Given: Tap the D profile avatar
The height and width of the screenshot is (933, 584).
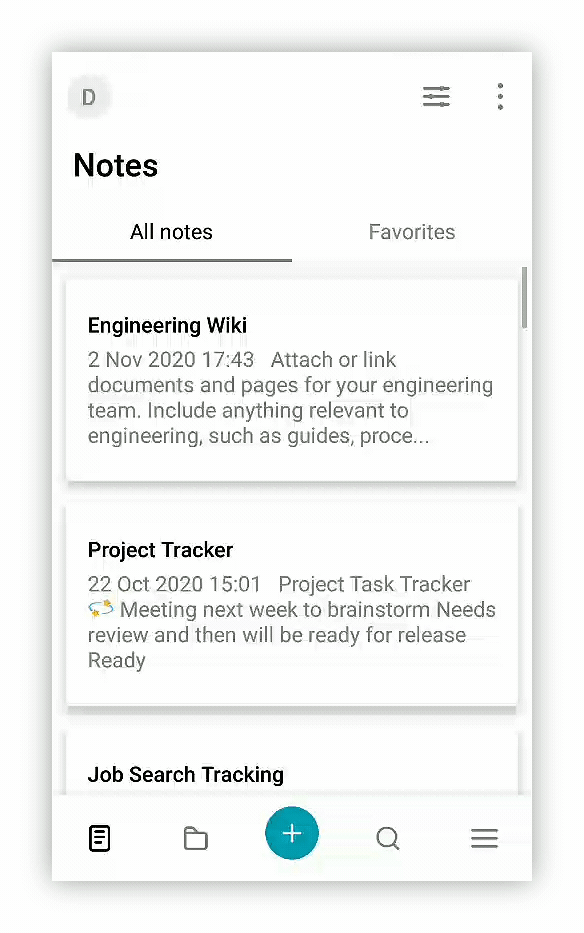Looking at the screenshot, I should click(x=89, y=97).
